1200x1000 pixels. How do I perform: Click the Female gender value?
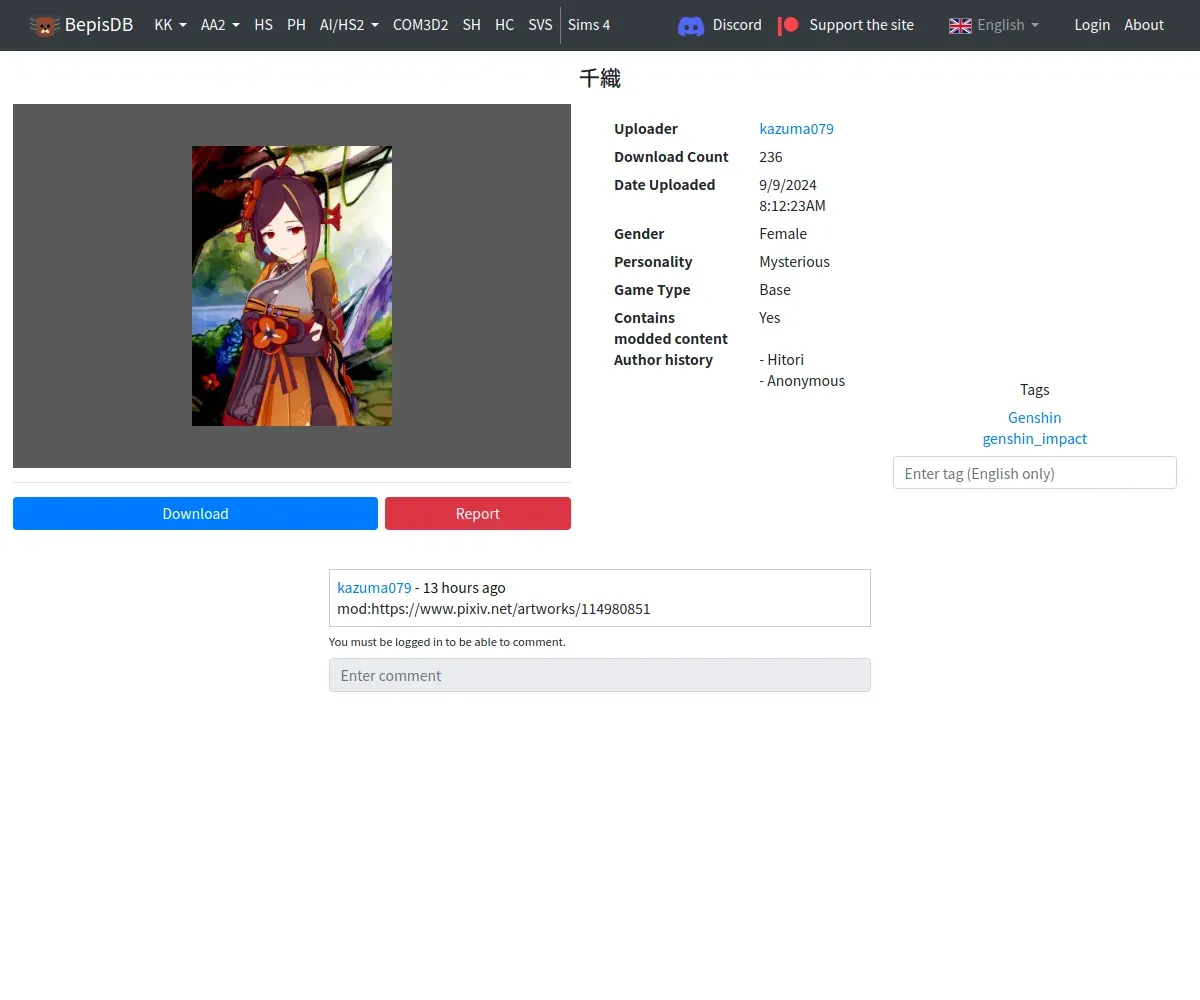[x=783, y=234]
